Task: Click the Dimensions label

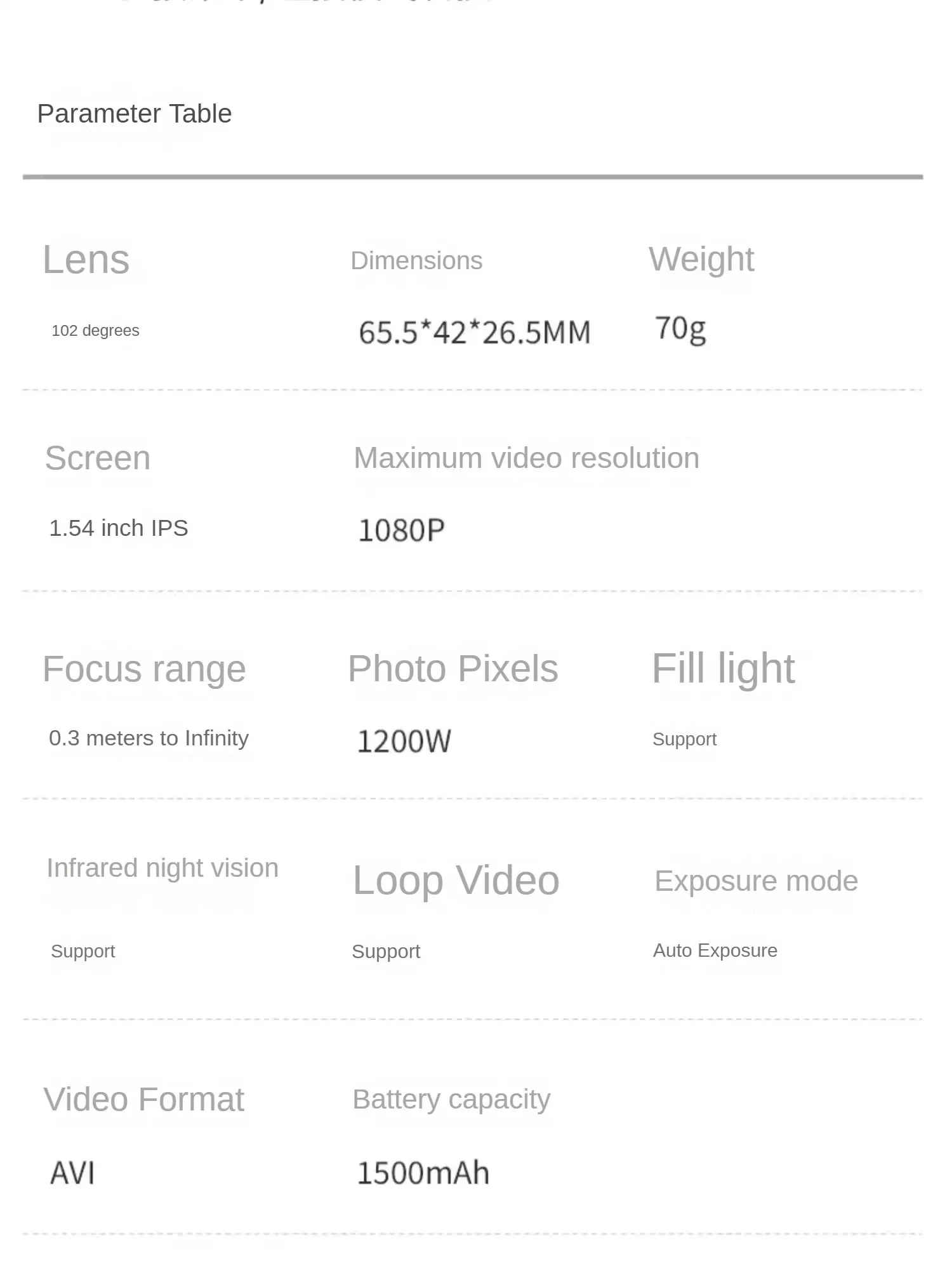Action: 416,261
